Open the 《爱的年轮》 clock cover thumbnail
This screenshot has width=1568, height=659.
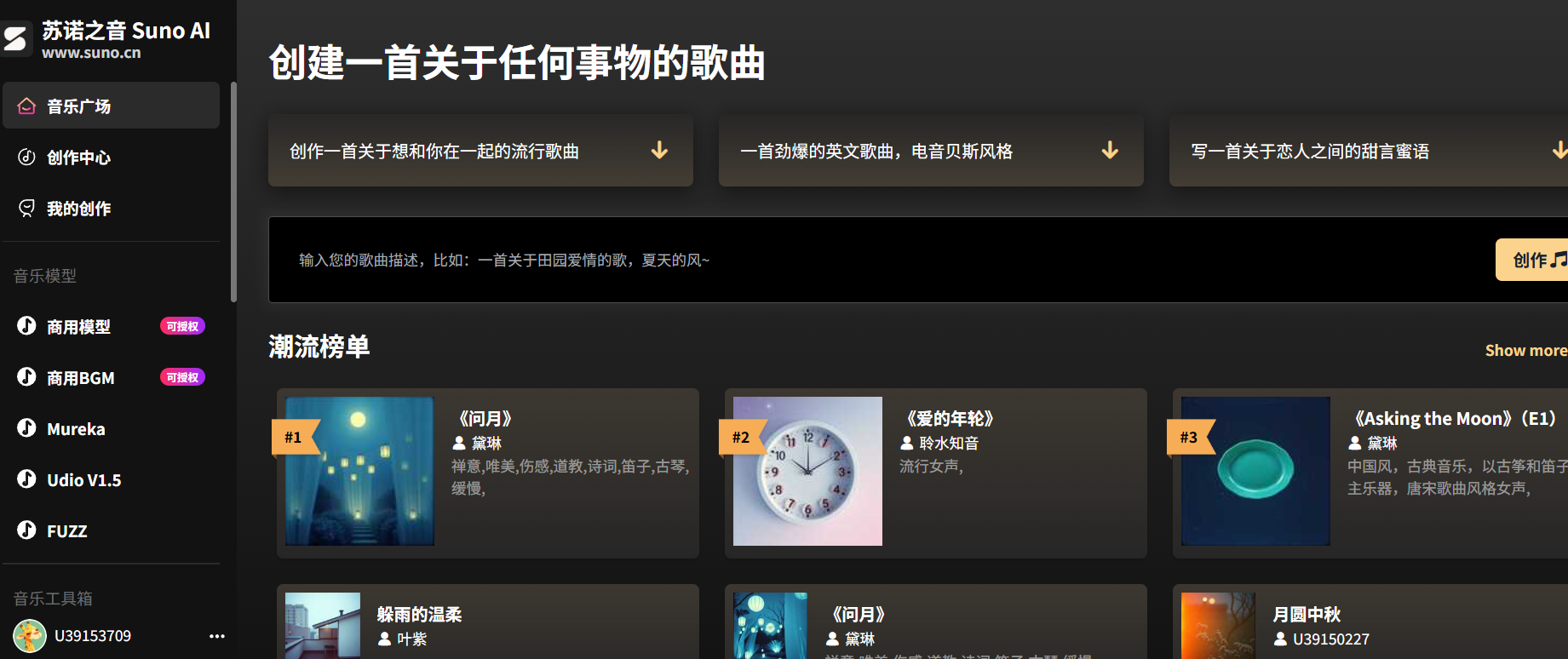point(807,471)
